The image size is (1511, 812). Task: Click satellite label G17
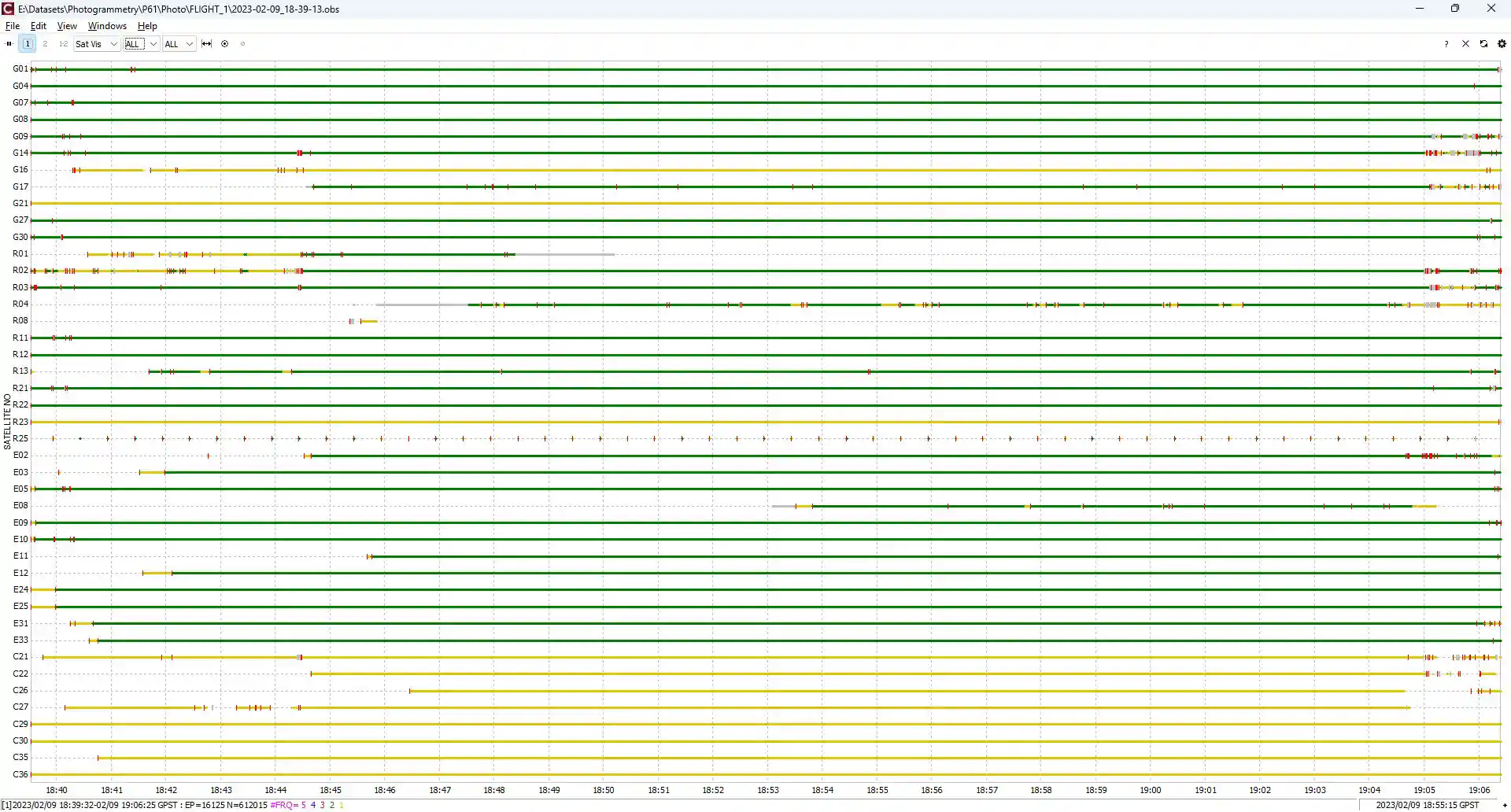point(20,187)
